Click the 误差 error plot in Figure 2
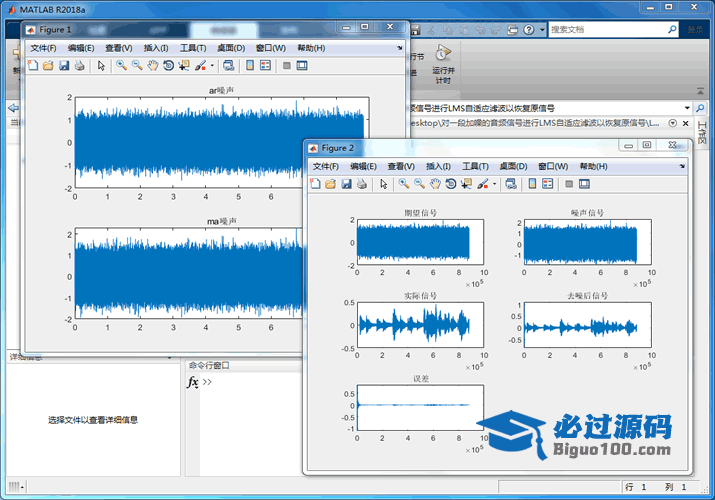Image resolution: width=715 pixels, height=500 pixels. pos(421,408)
